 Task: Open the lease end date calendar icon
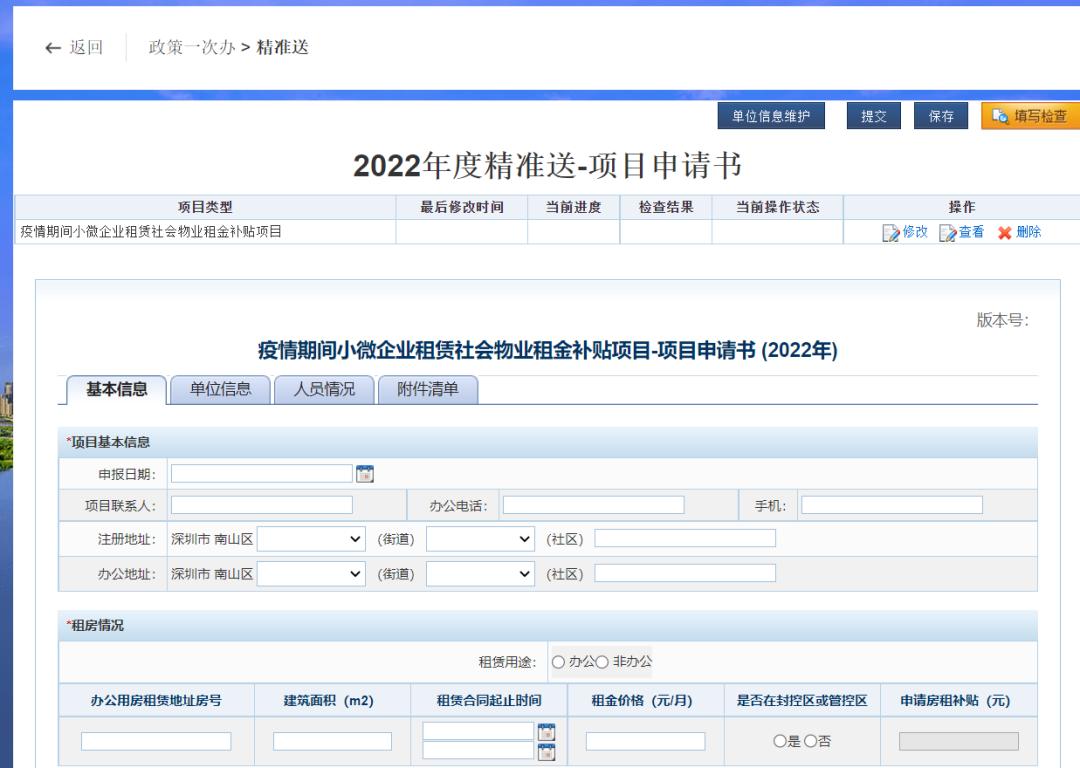click(x=546, y=751)
